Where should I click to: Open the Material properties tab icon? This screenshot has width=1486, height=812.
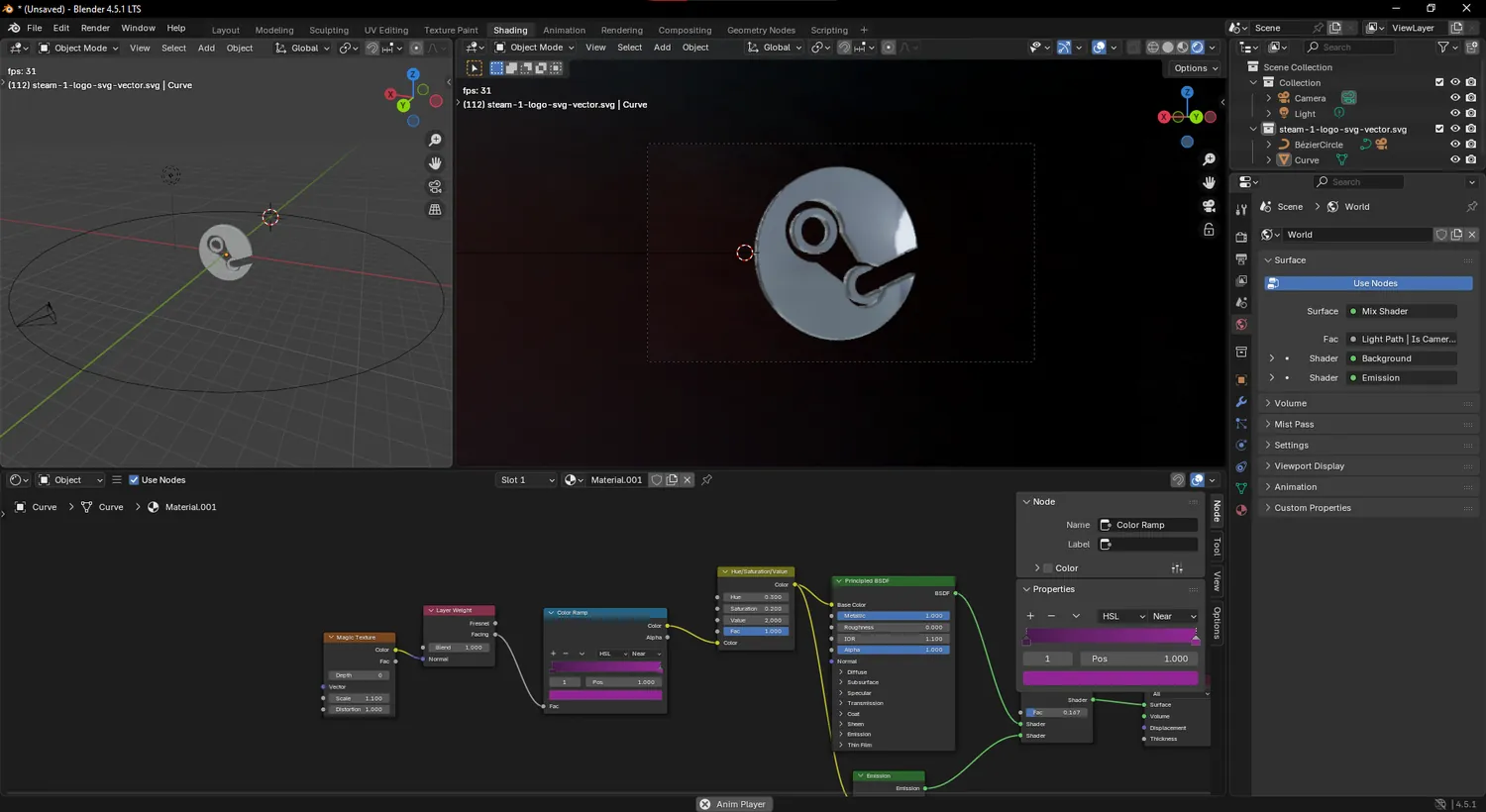[x=1241, y=510]
